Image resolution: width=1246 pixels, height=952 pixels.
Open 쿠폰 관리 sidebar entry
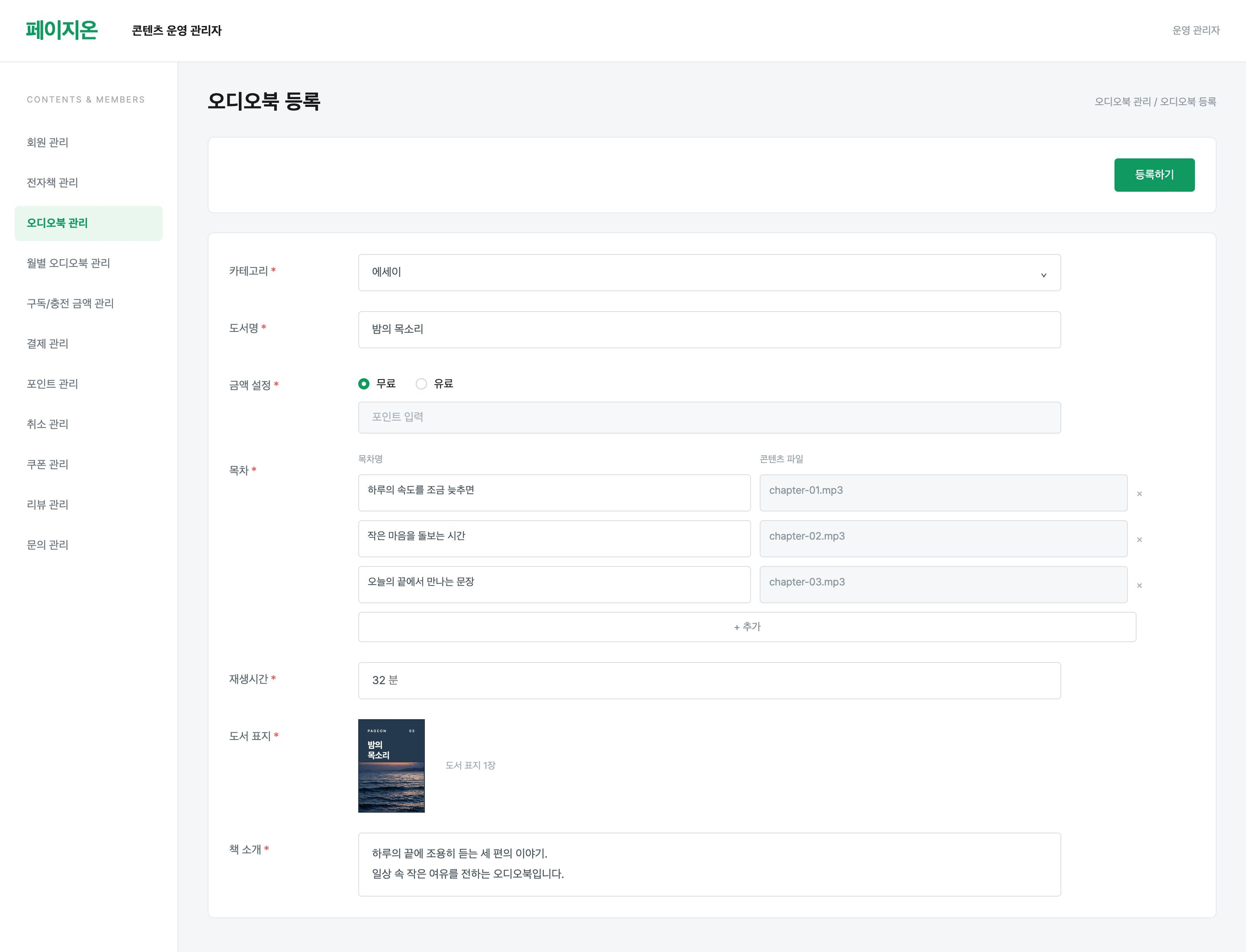click(88, 464)
